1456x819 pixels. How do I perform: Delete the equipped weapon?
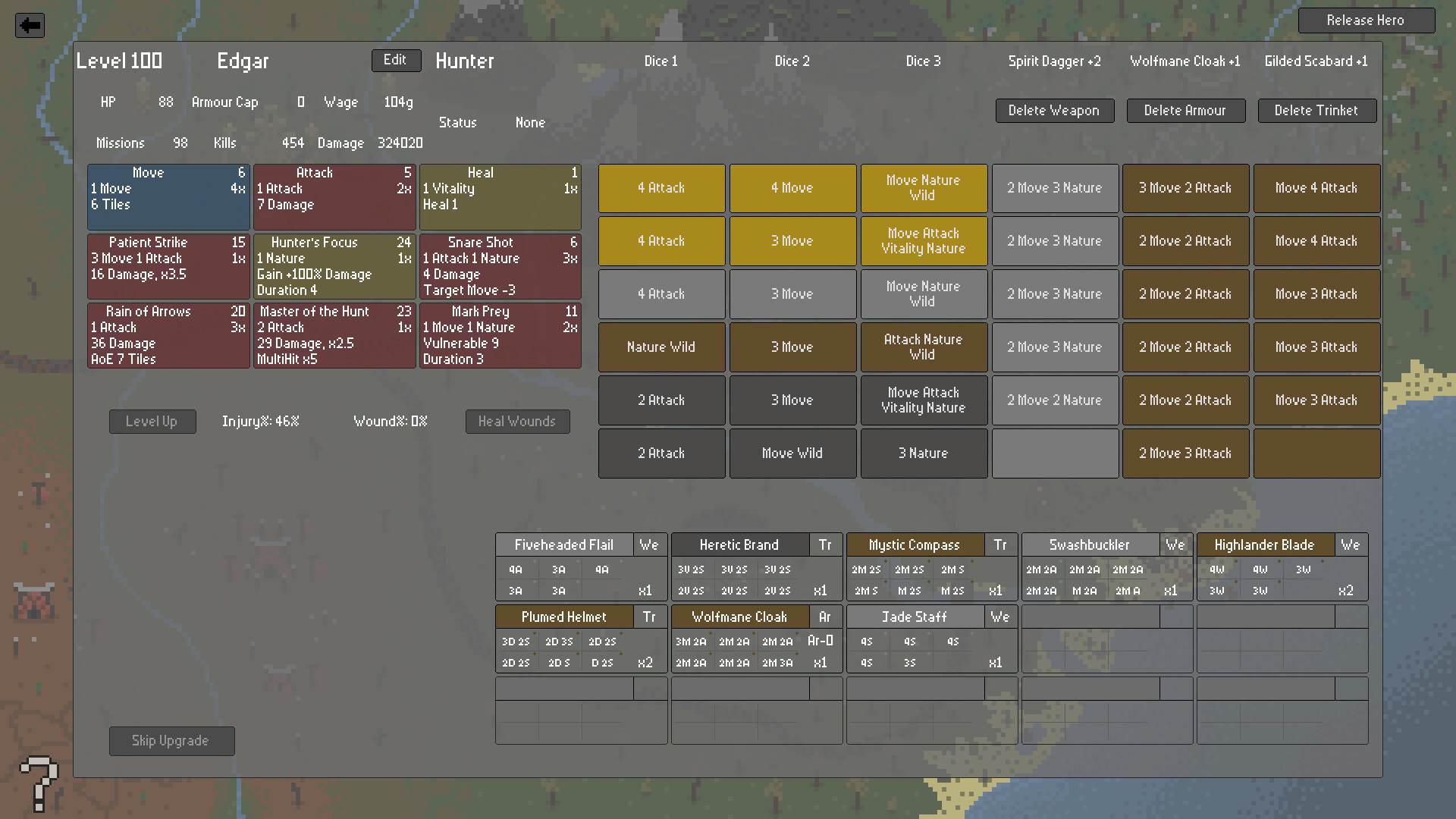pyautogui.click(x=1054, y=111)
